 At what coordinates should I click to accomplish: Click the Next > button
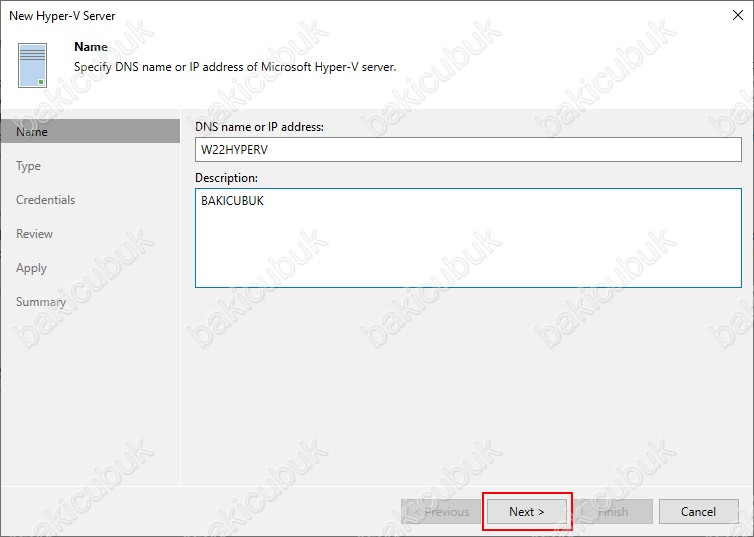527,512
